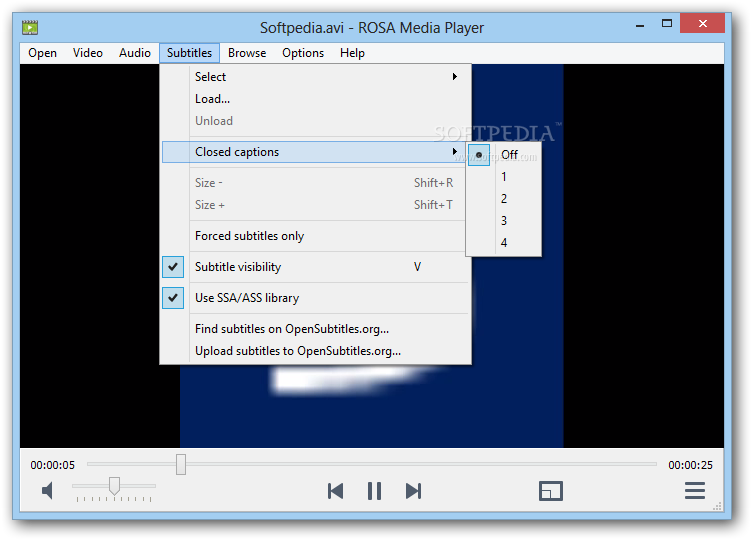Viewport: 752px width, 540px height.
Task: Click the elapsed time 00:00:05
Action: click(x=53, y=465)
